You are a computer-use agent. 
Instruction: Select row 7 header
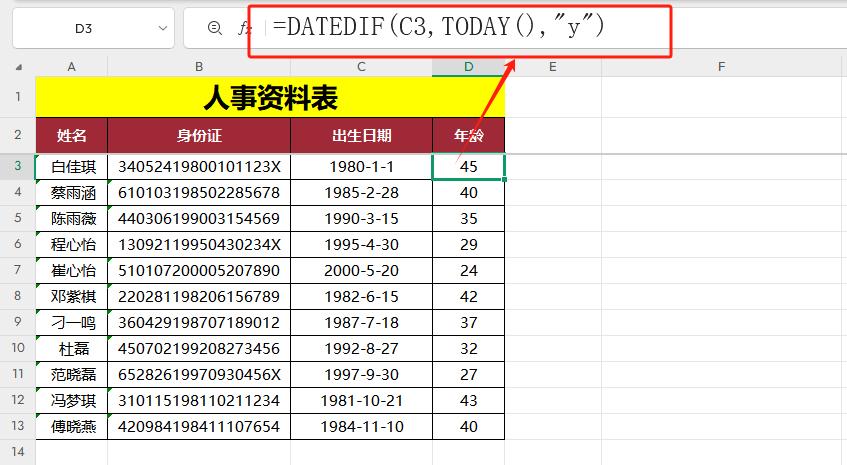tap(18, 270)
